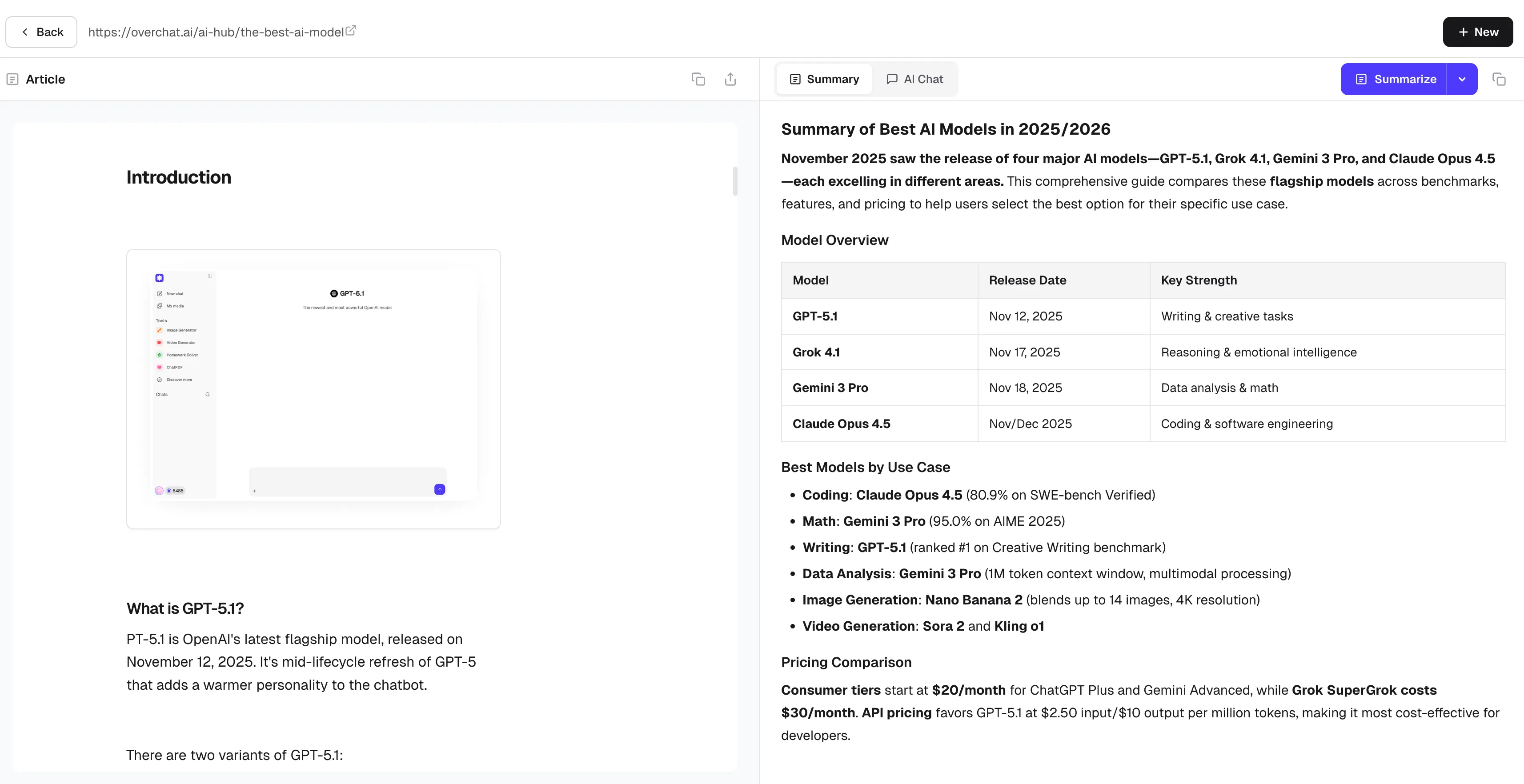Screen dimensions: 1524x784
Task: Copy the summary with the copy icon top right
Action: point(1500,79)
